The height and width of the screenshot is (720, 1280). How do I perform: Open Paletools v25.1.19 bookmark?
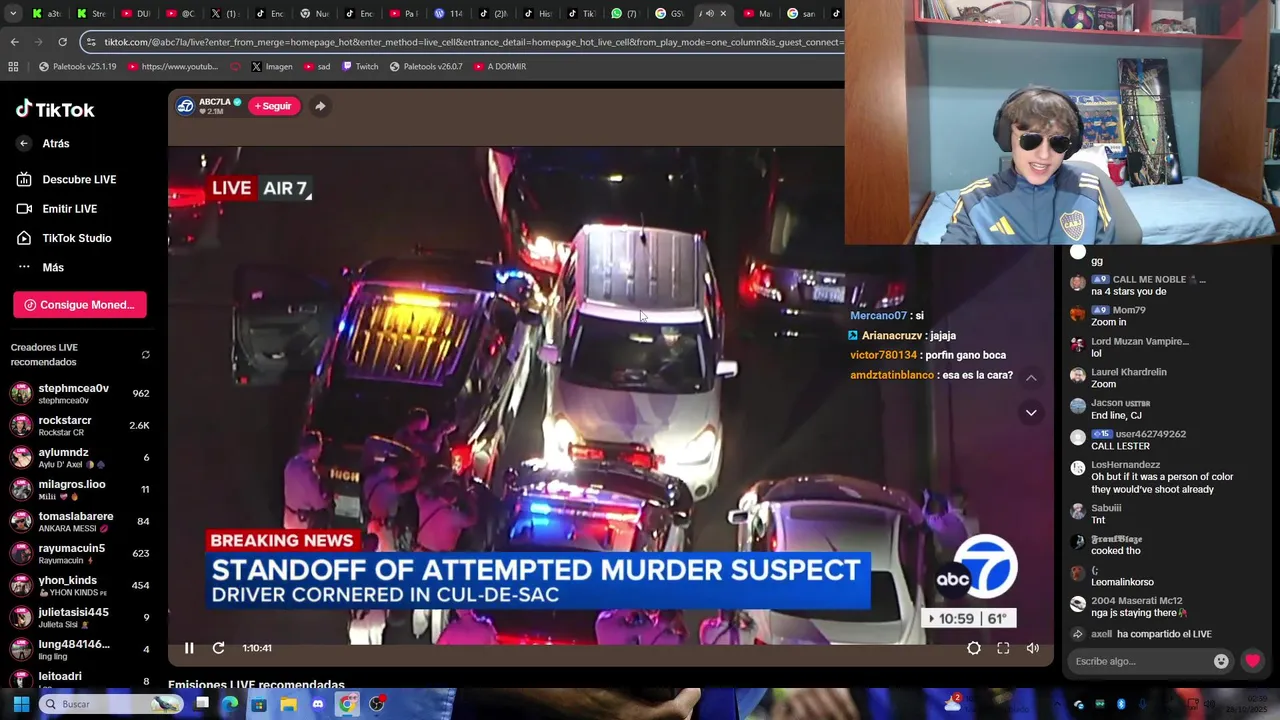click(x=77, y=66)
